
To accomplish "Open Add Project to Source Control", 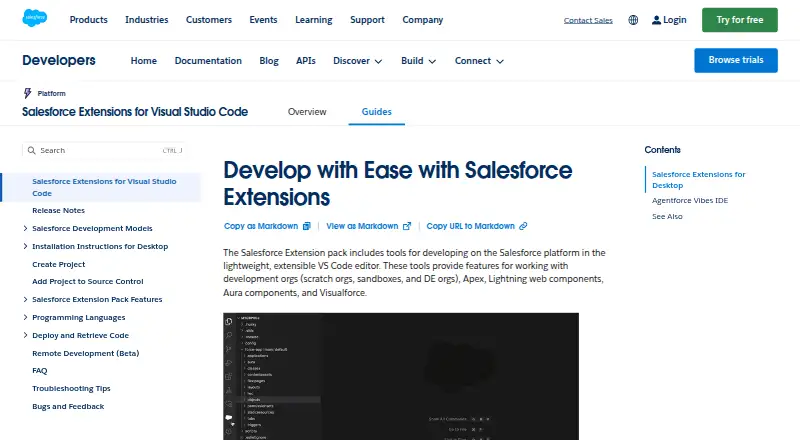I will coord(88,281).
